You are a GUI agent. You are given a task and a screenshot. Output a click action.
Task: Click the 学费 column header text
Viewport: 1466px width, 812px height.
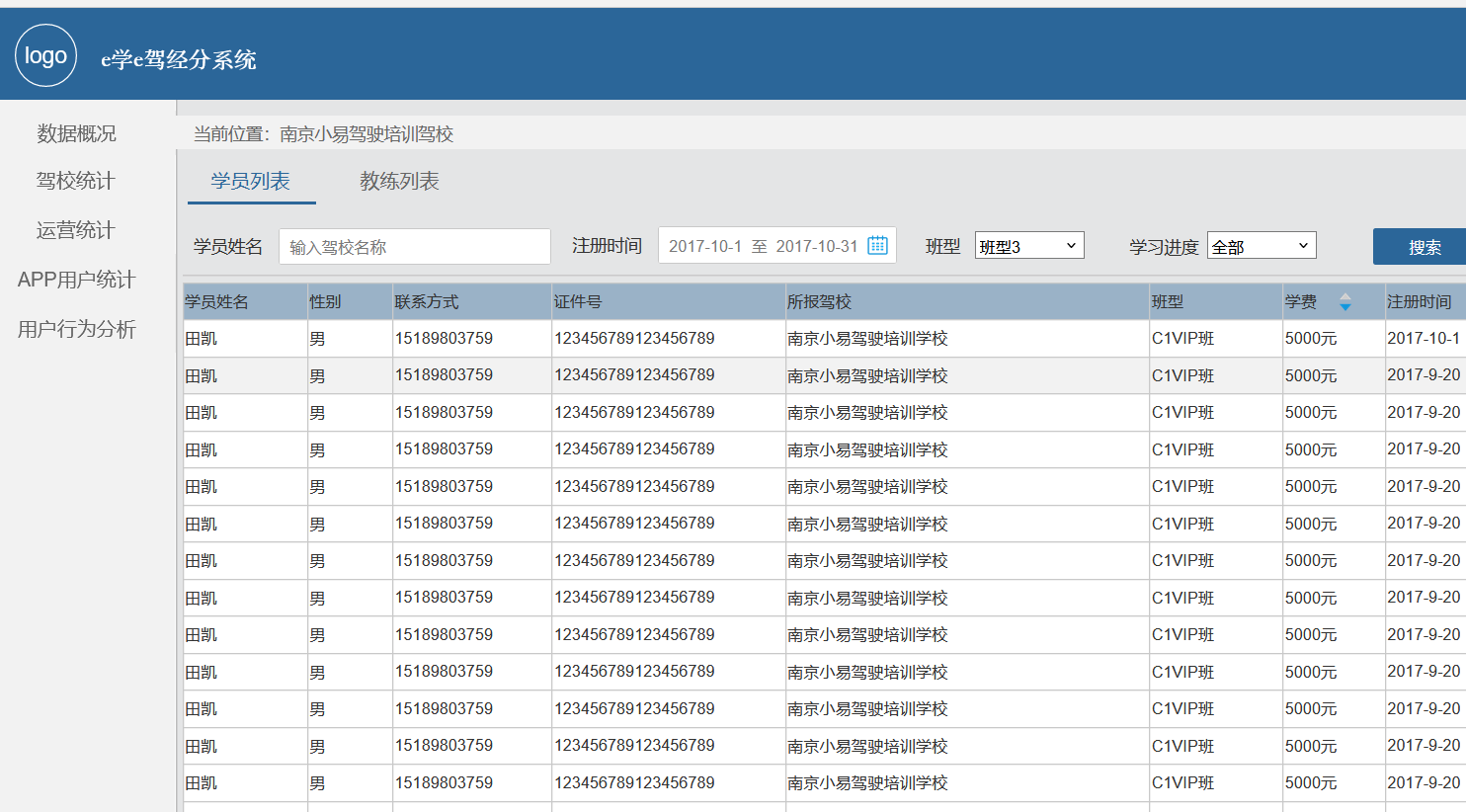(x=1301, y=301)
